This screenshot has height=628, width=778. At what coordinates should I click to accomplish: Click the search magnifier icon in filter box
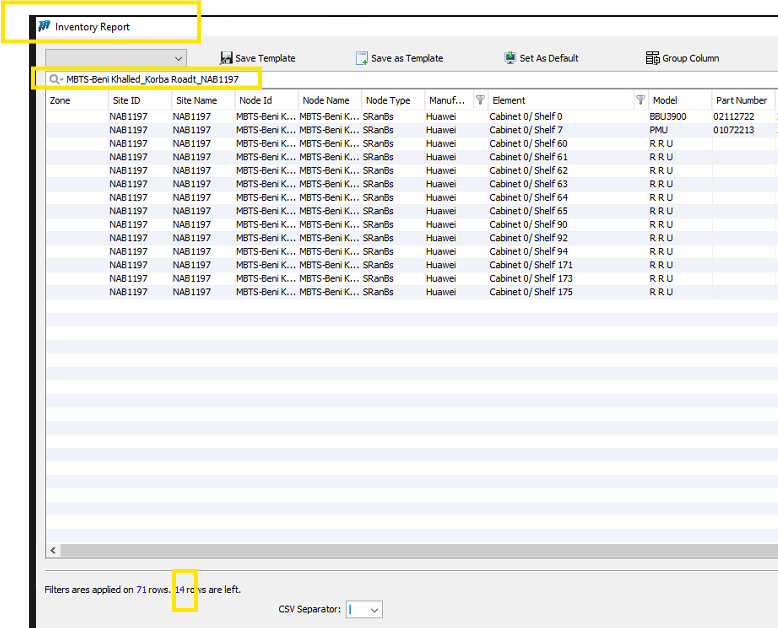click(x=55, y=79)
